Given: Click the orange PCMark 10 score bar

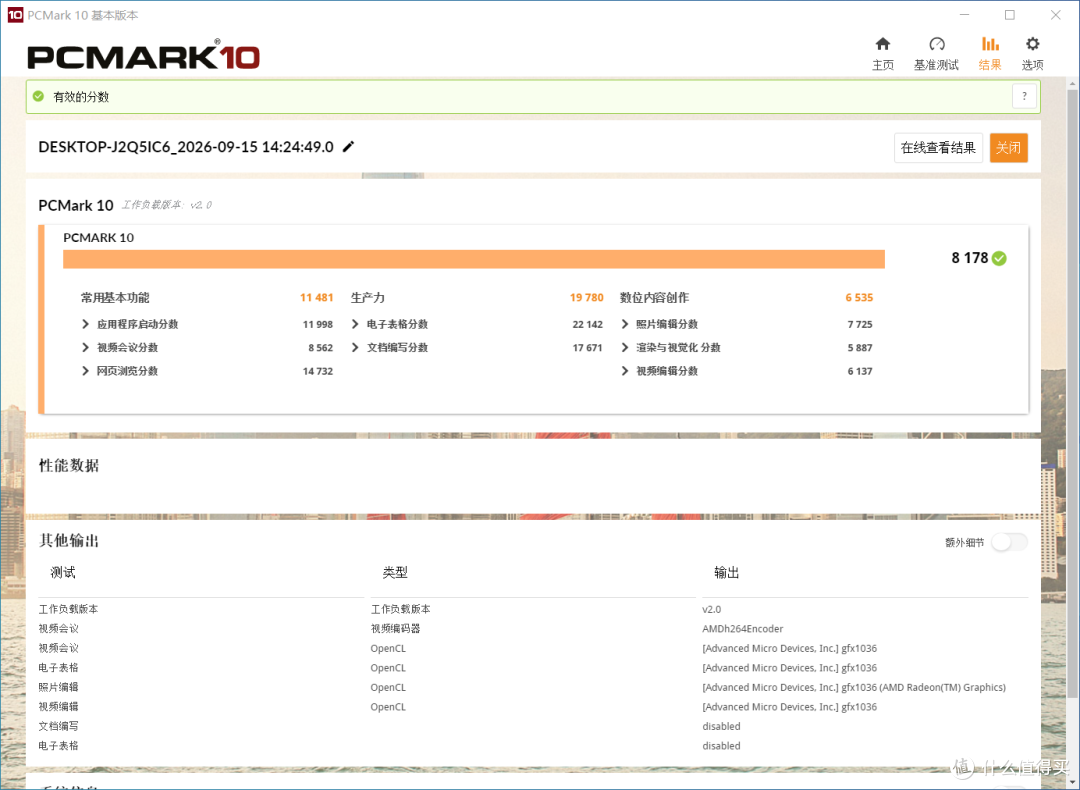Looking at the screenshot, I should pos(474,259).
